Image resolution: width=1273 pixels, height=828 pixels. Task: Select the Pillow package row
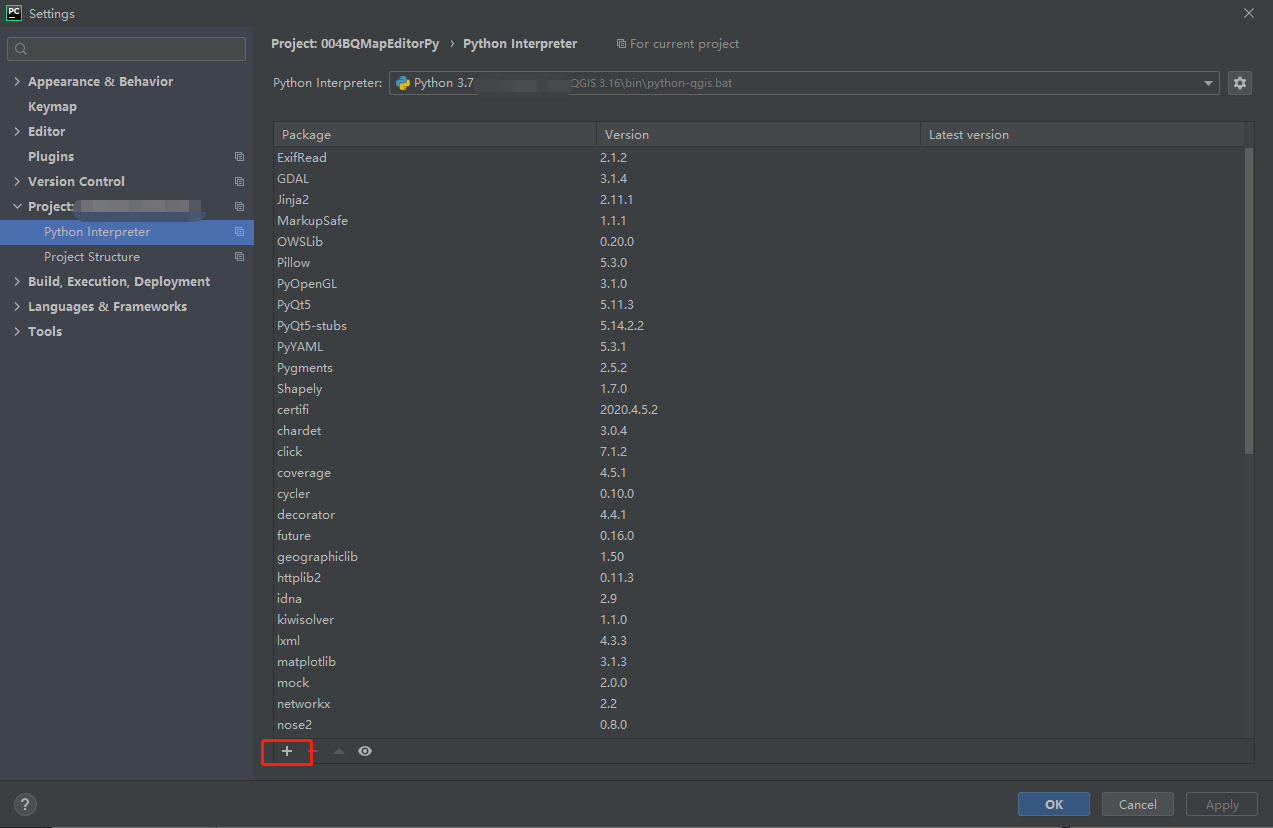(760, 263)
